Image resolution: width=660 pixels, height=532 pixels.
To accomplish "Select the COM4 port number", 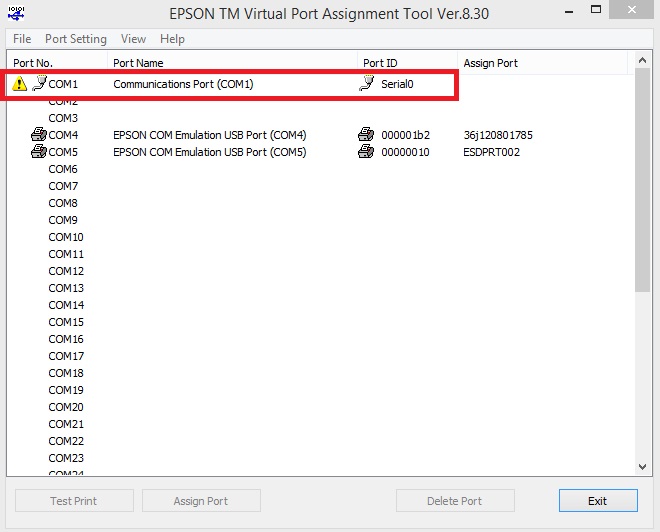I will click(x=63, y=135).
